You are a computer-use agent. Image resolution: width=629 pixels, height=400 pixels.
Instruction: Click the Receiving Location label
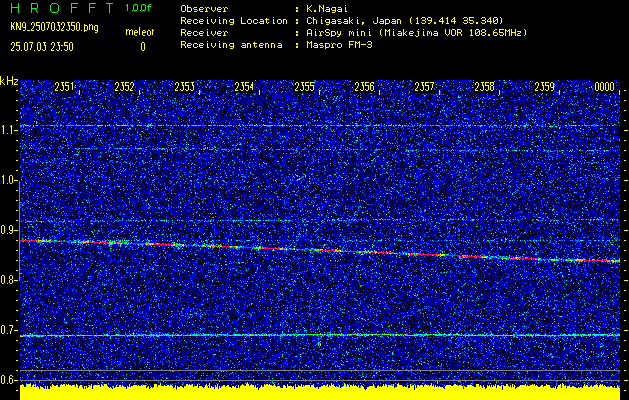point(233,21)
